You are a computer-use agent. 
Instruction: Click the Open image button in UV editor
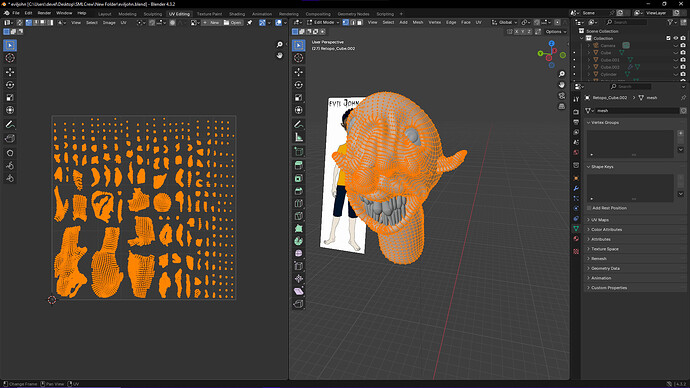tap(233, 22)
